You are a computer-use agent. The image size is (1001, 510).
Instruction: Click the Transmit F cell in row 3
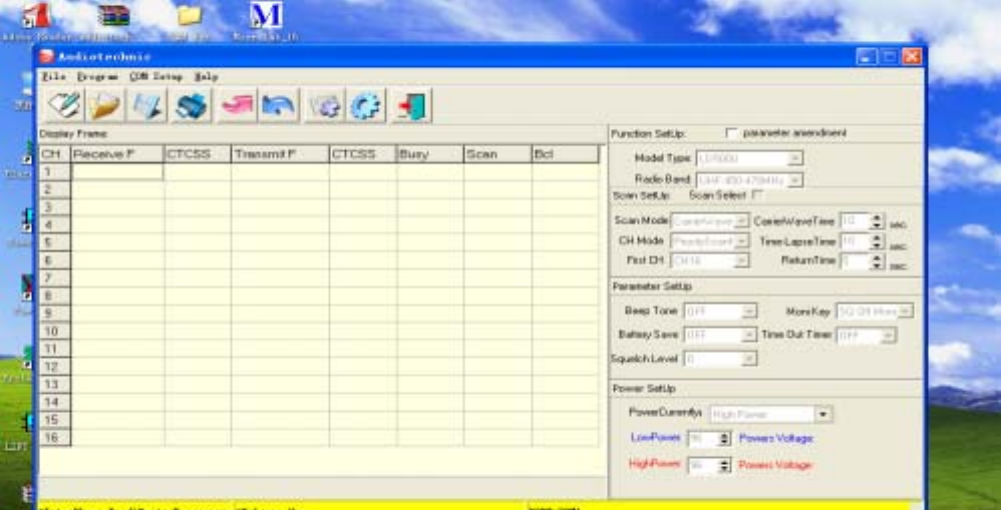pos(280,207)
